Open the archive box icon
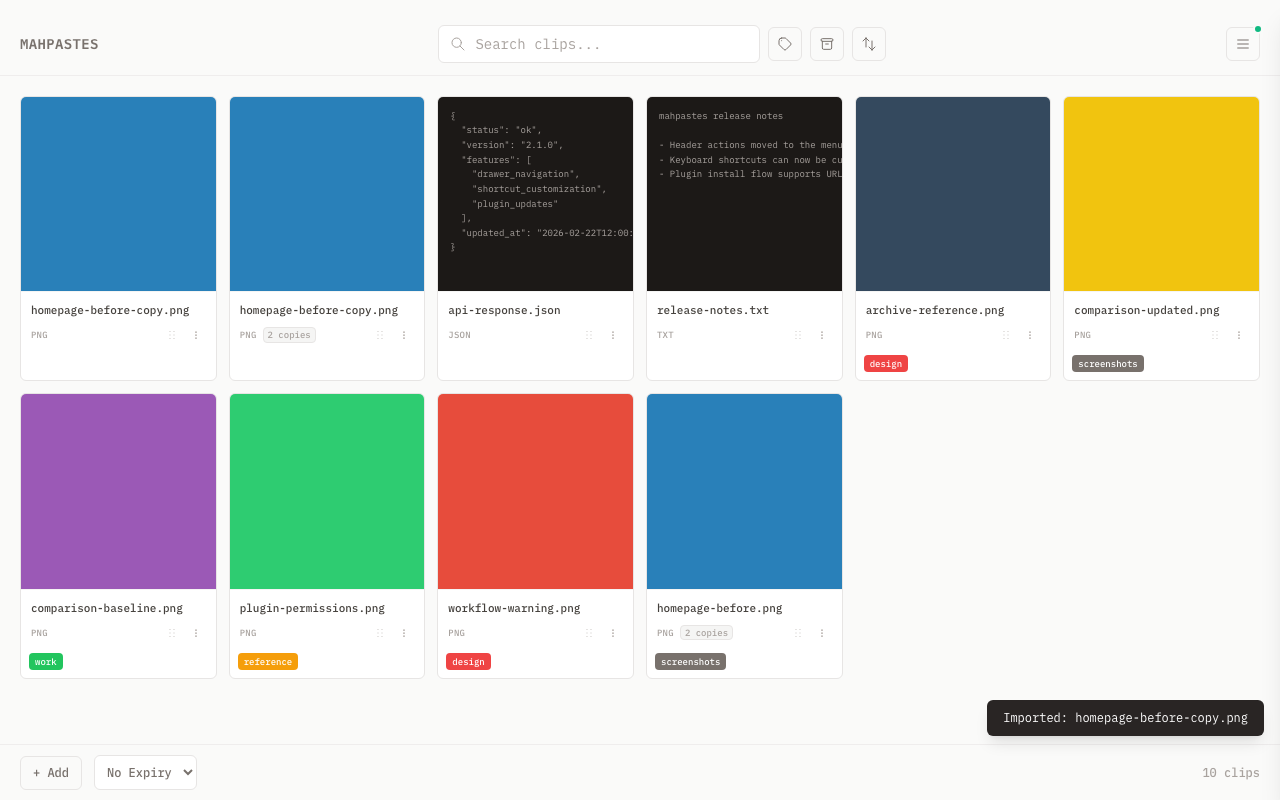This screenshot has width=1280, height=800. tap(827, 44)
